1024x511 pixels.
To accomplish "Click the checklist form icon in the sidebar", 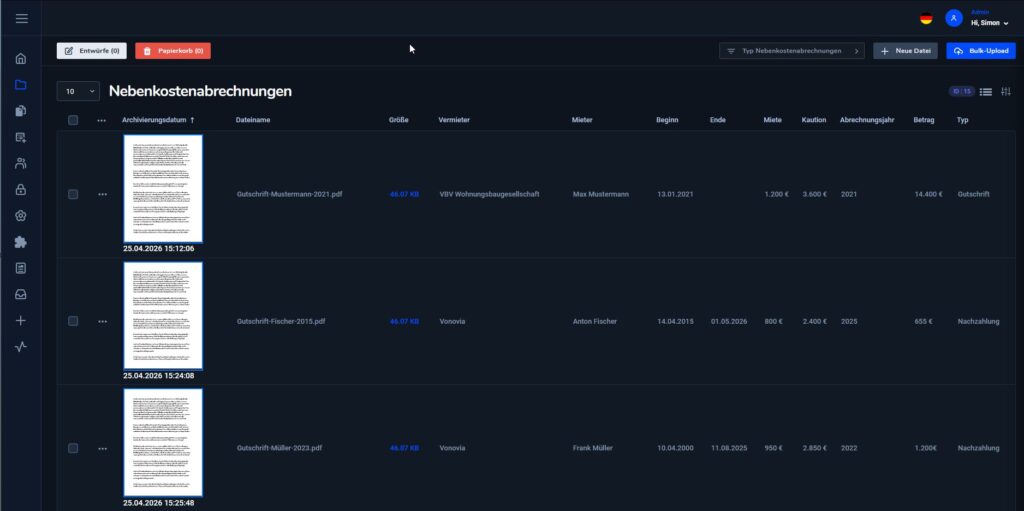I will (21, 269).
